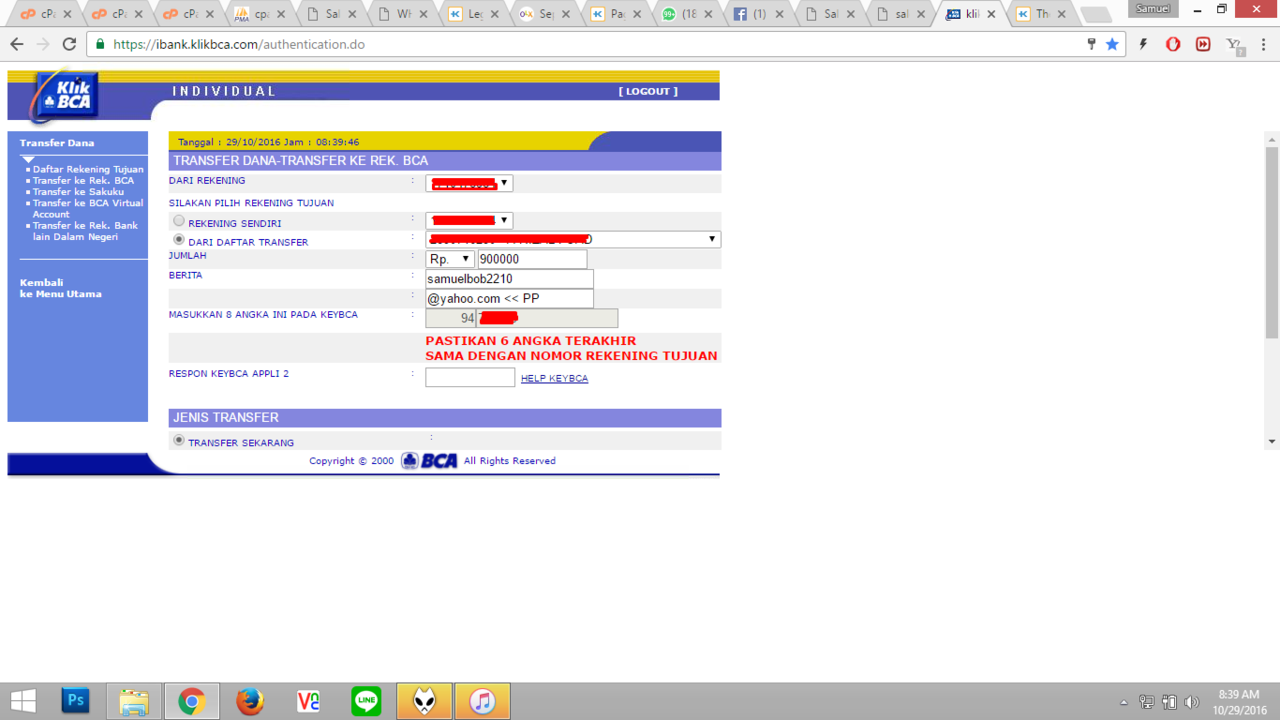Open iTunes from the taskbar
Image resolution: width=1280 pixels, height=720 pixels.
[482, 701]
